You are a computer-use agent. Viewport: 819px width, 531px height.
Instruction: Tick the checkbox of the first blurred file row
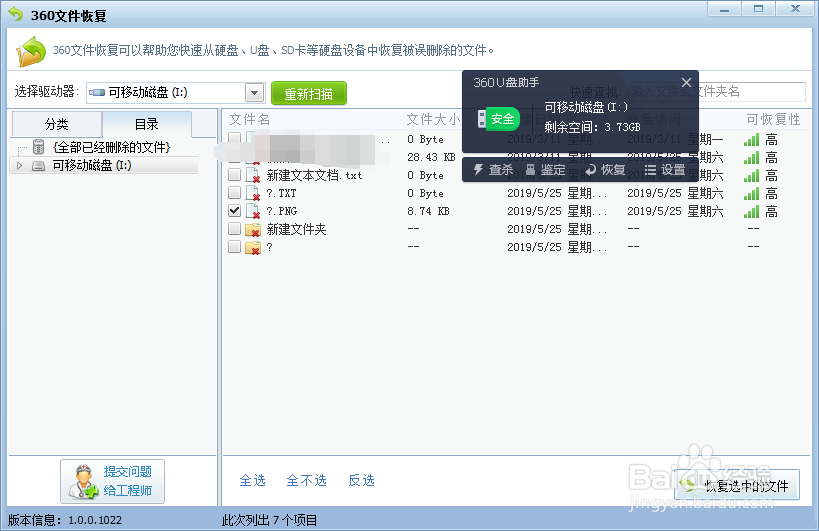tap(235, 138)
